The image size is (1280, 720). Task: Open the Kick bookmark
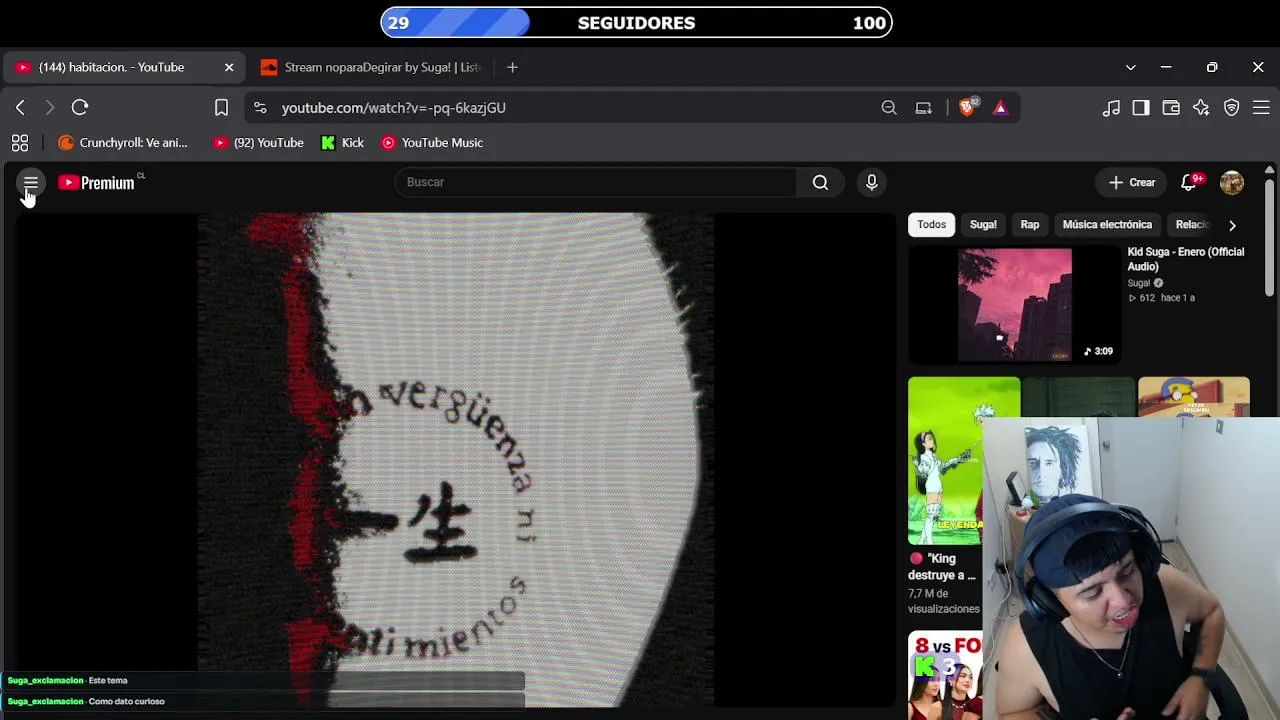click(342, 142)
